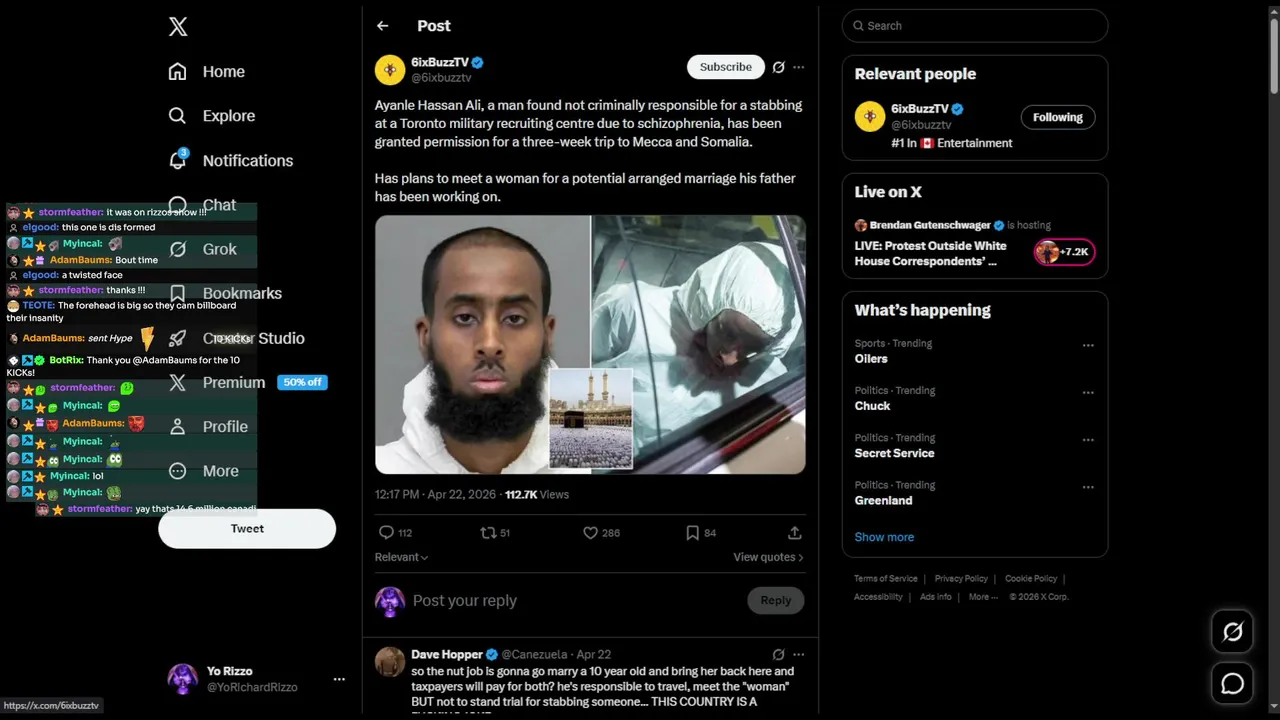Go back using the Post arrow
The image size is (1280, 720).
[382, 26]
